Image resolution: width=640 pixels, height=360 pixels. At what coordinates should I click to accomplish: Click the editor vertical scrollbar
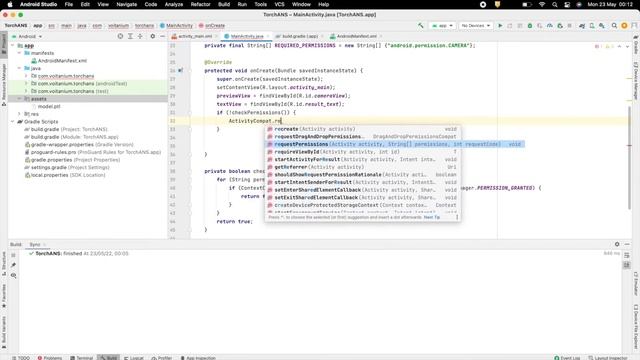pos(629,157)
